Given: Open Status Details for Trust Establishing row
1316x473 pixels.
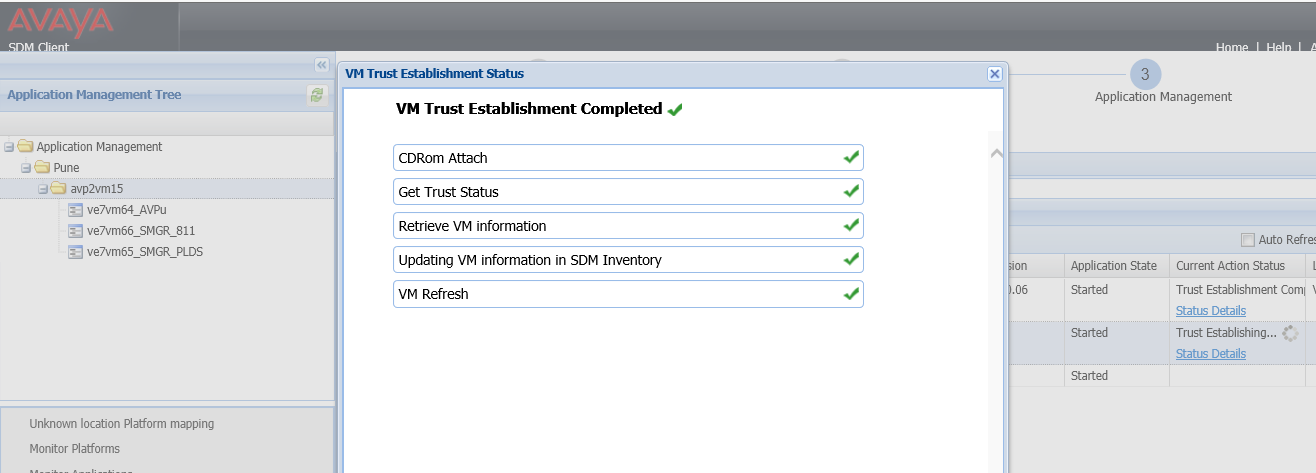Looking at the screenshot, I should (1211, 354).
